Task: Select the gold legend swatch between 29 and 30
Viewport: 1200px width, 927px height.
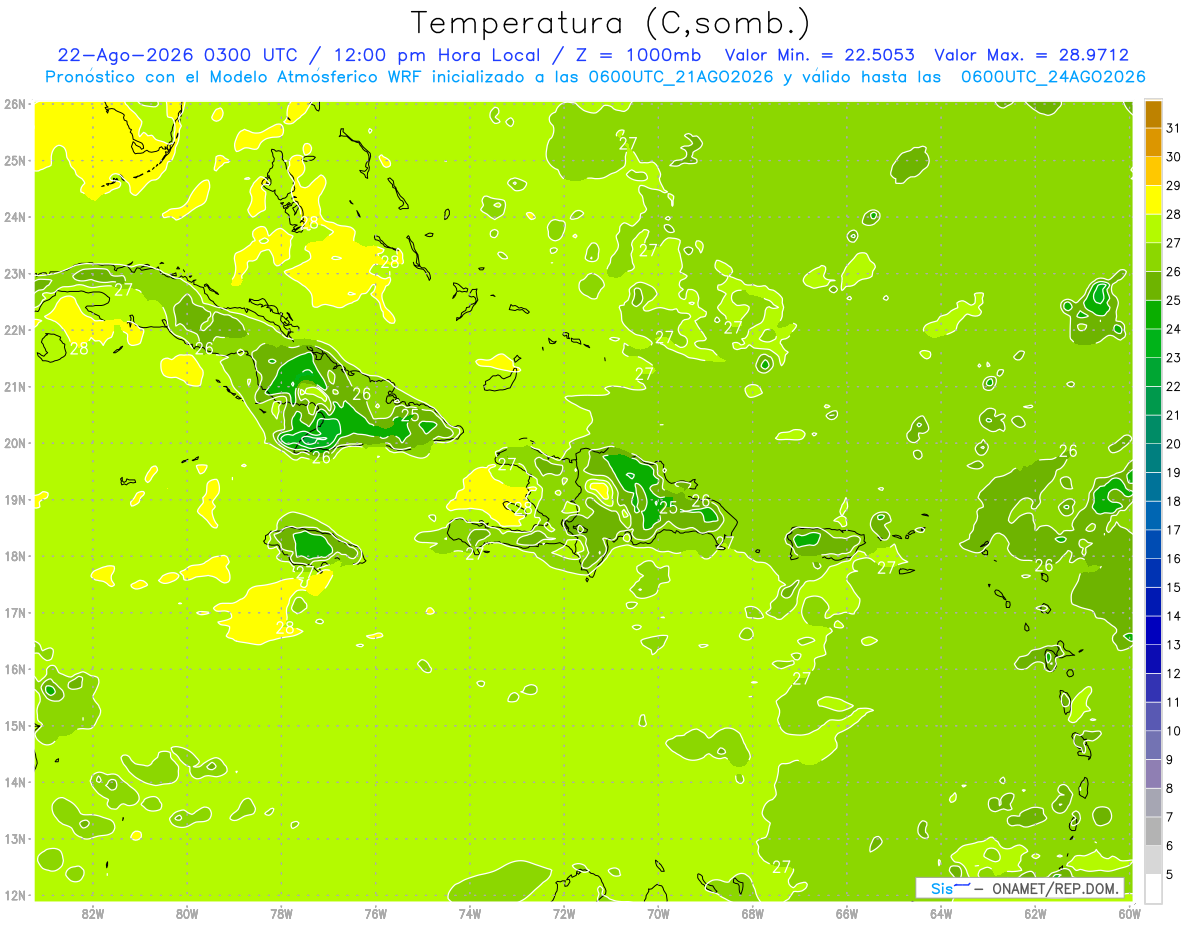Action: coord(1153,171)
